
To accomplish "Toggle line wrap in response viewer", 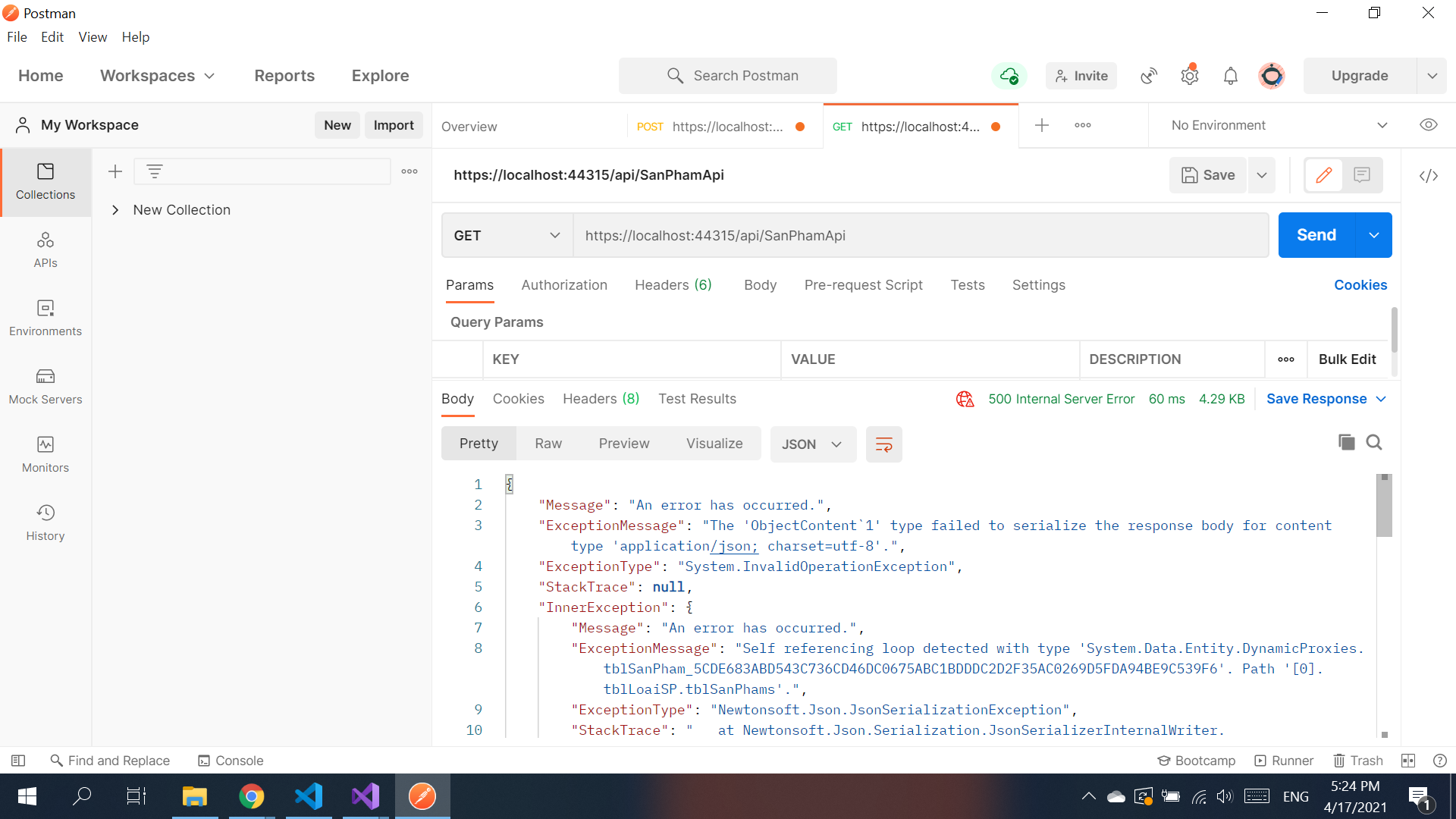I will (884, 444).
